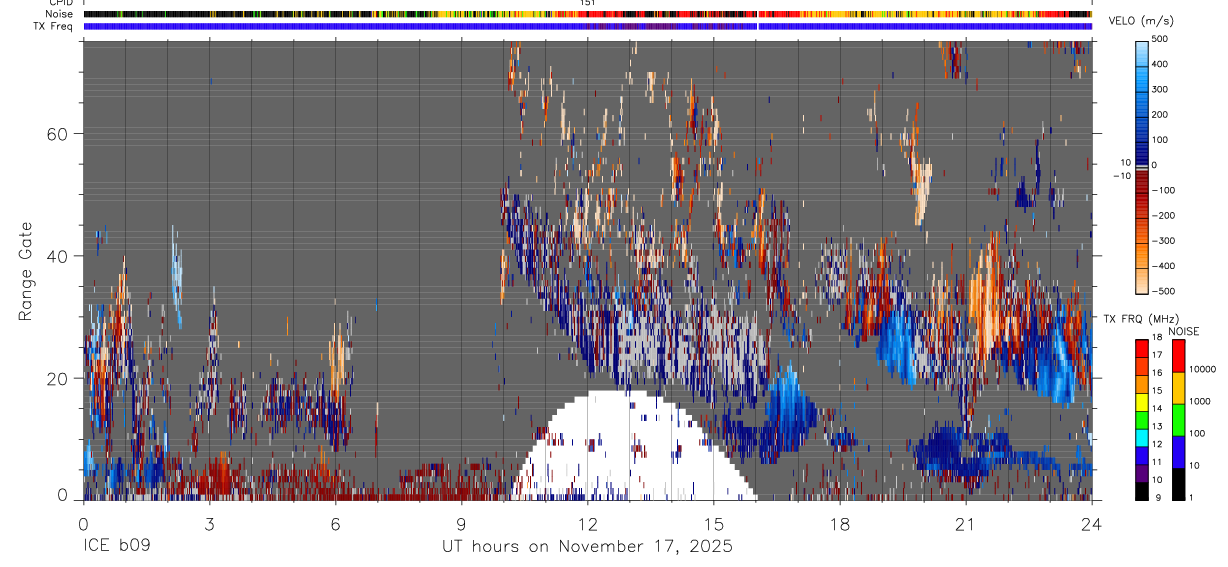The image size is (1228, 567).
Task: Click the red top segment of TX FRQ colorbar
Action: (x=1142, y=349)
